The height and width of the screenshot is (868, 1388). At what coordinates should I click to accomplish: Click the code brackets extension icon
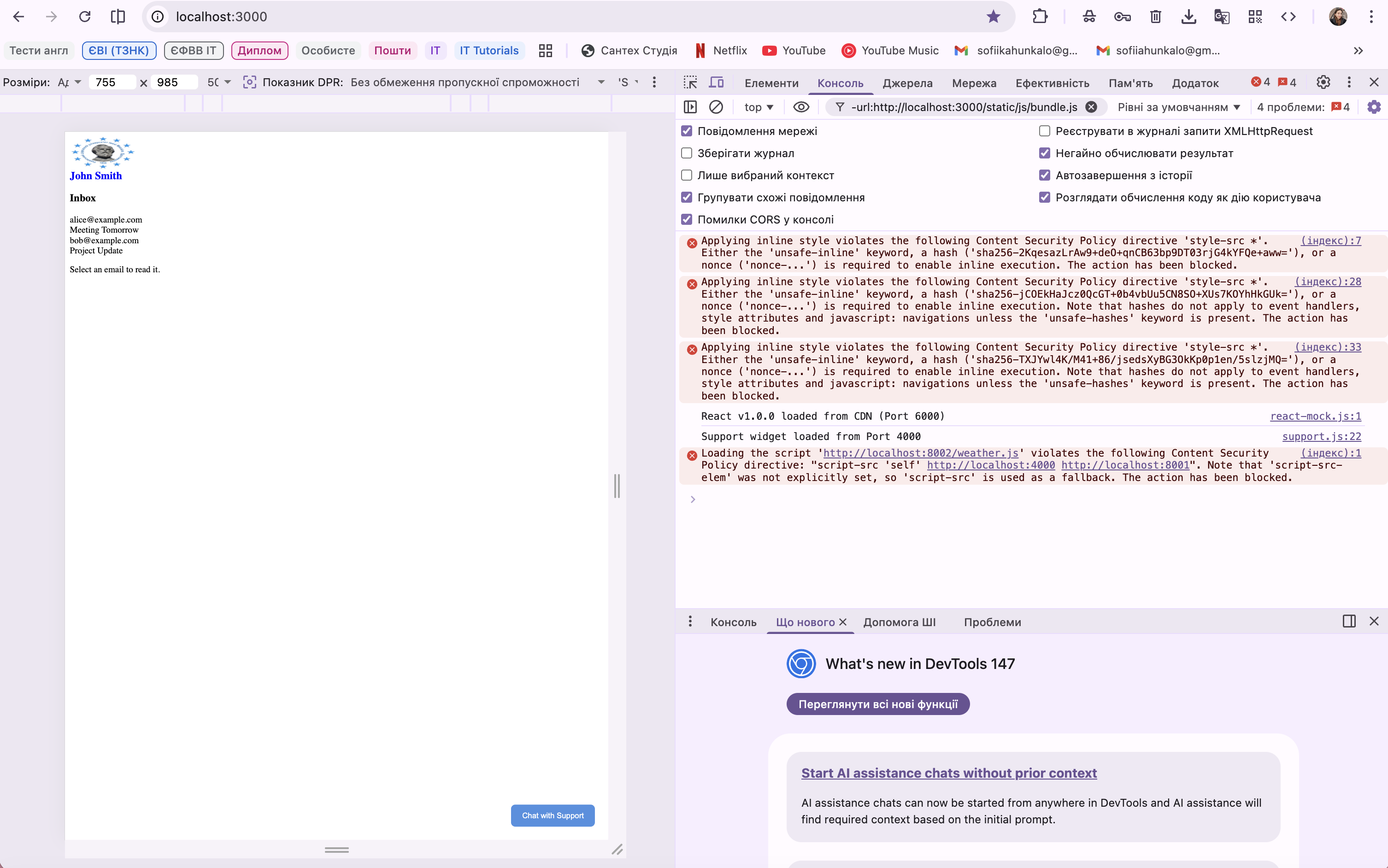[1288, 17]
